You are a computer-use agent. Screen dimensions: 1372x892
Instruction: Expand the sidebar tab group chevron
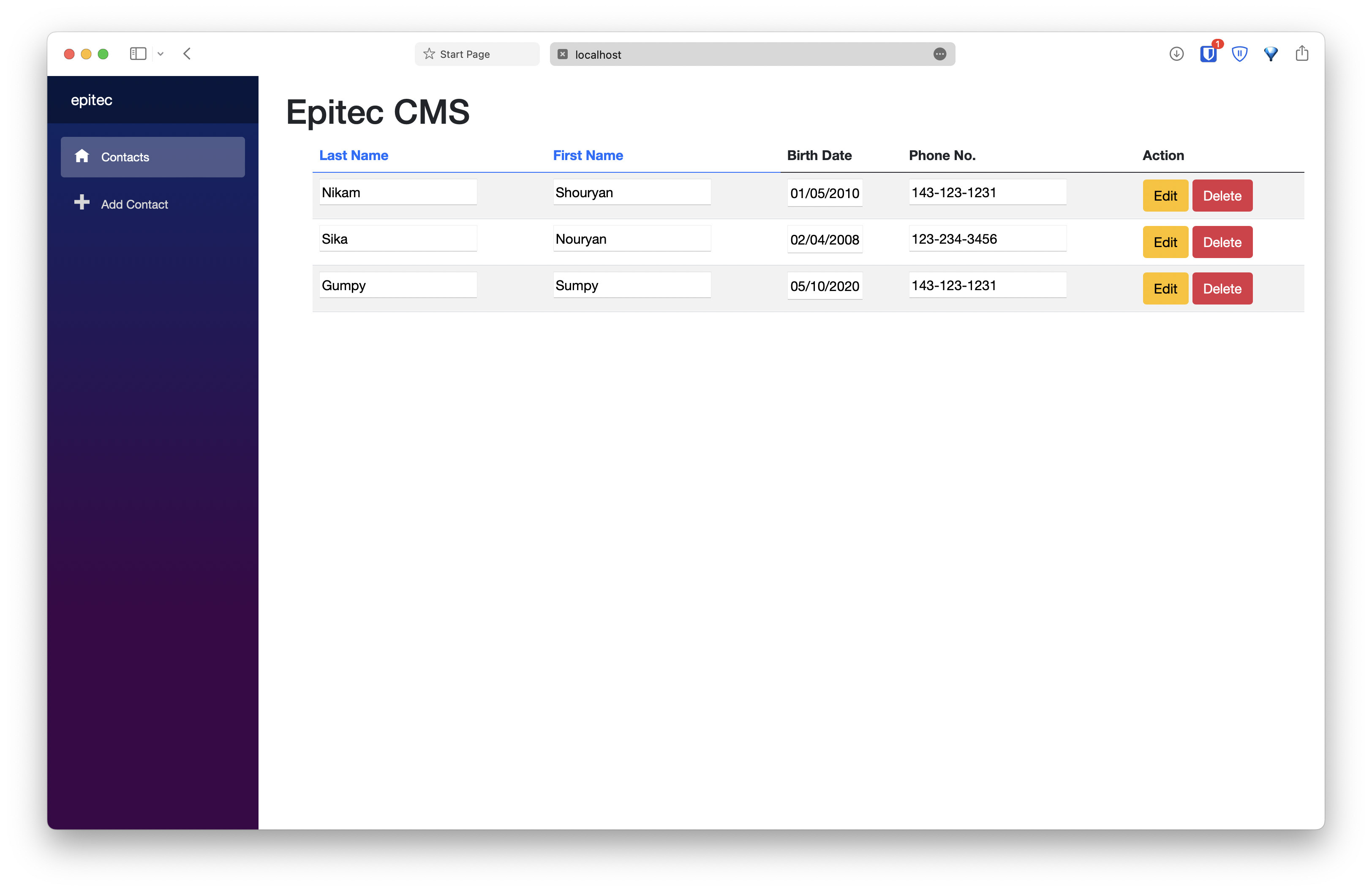click(x=161, y=54)
